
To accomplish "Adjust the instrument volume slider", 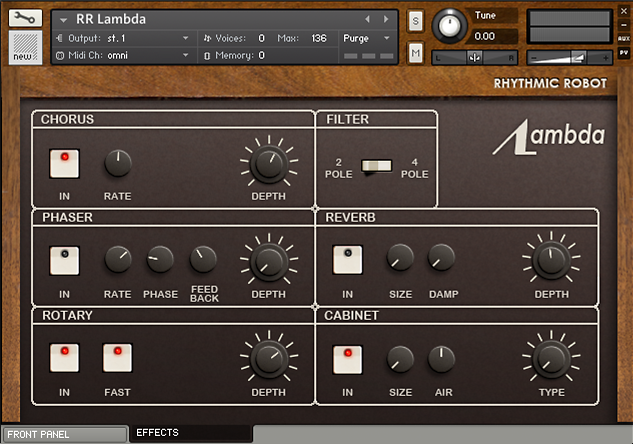I will pyautogui.click(x=570, y=58).
